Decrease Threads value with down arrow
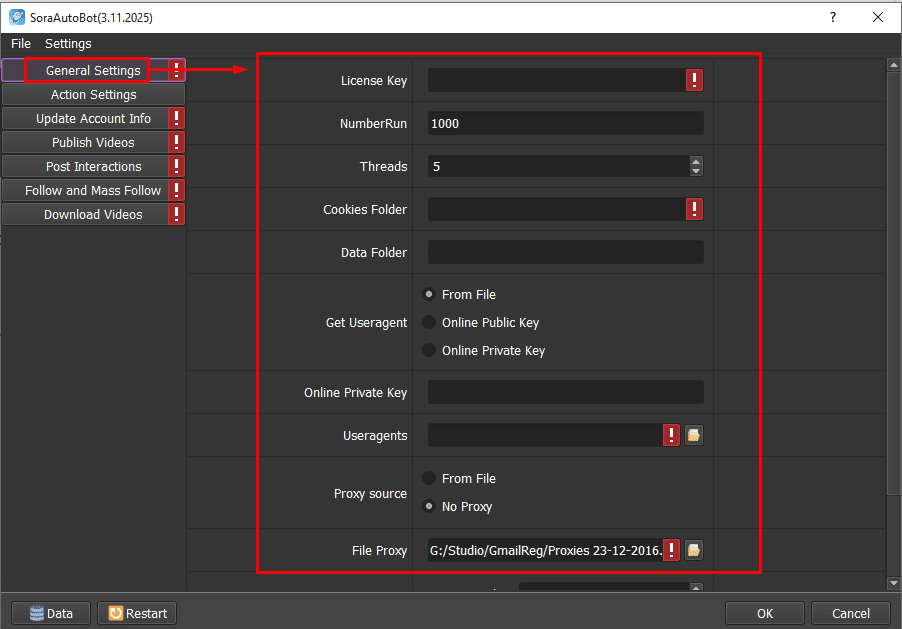The width and height of the screenshot is (902, 629). click(696, 171)
